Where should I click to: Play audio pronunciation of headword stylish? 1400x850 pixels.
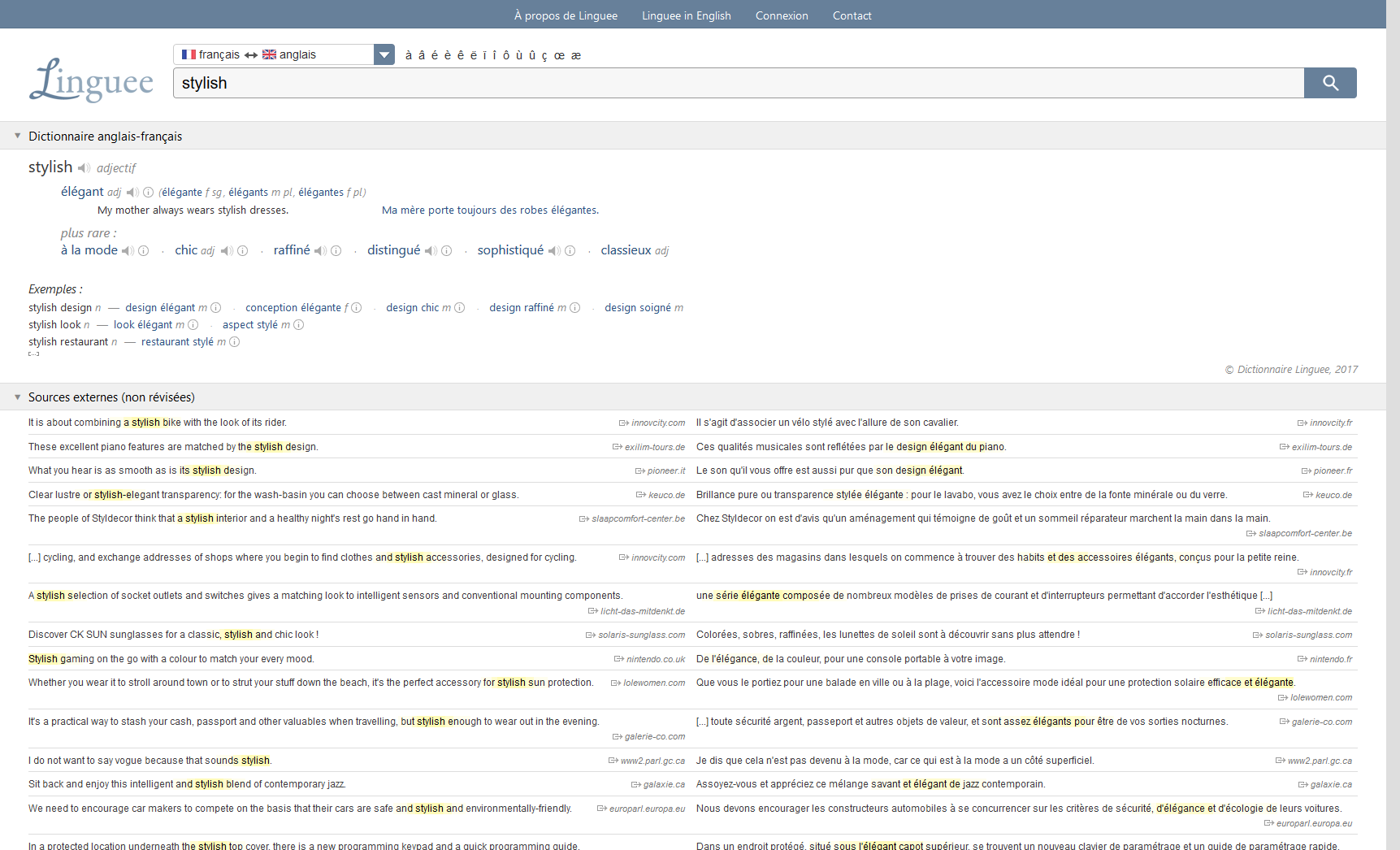pos(84,168)
